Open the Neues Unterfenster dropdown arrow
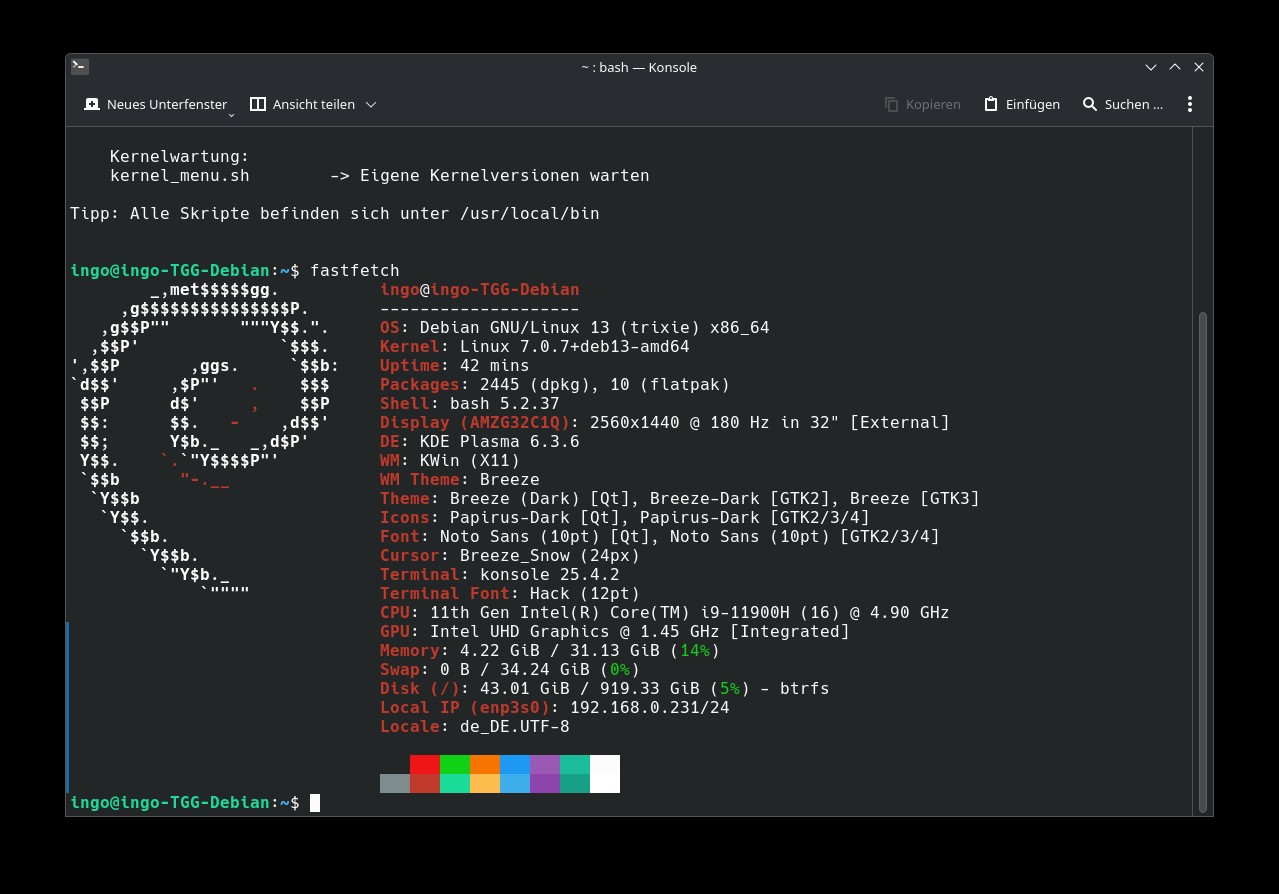The image size is (1279, 894). coord(232,115)
